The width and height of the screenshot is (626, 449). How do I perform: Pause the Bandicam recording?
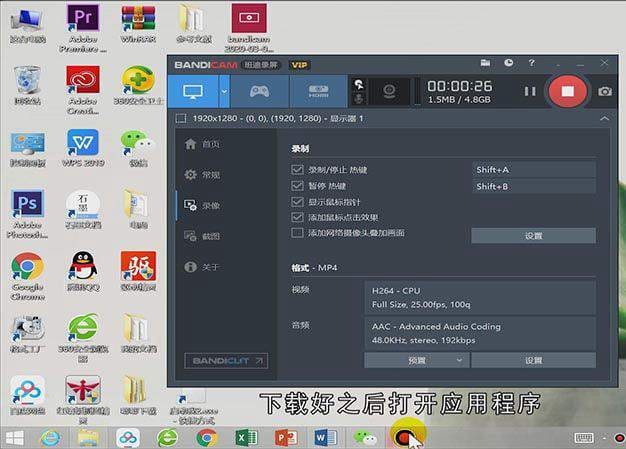point(530,91)
